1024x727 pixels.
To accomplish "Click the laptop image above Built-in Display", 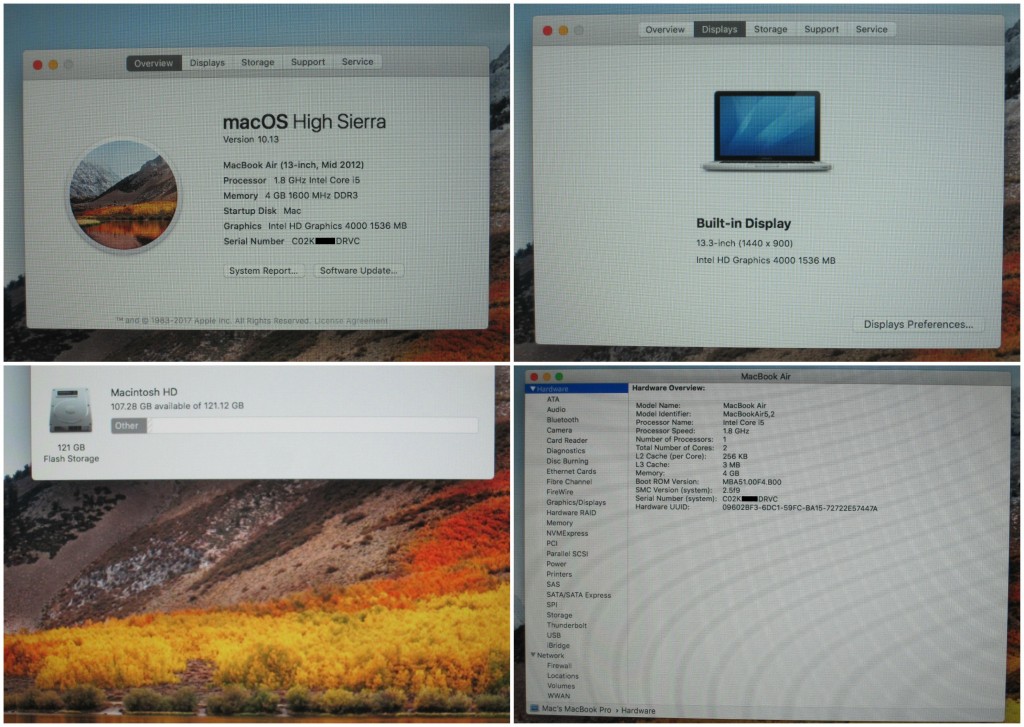I will pyautogui.click(x=767, y=131).
